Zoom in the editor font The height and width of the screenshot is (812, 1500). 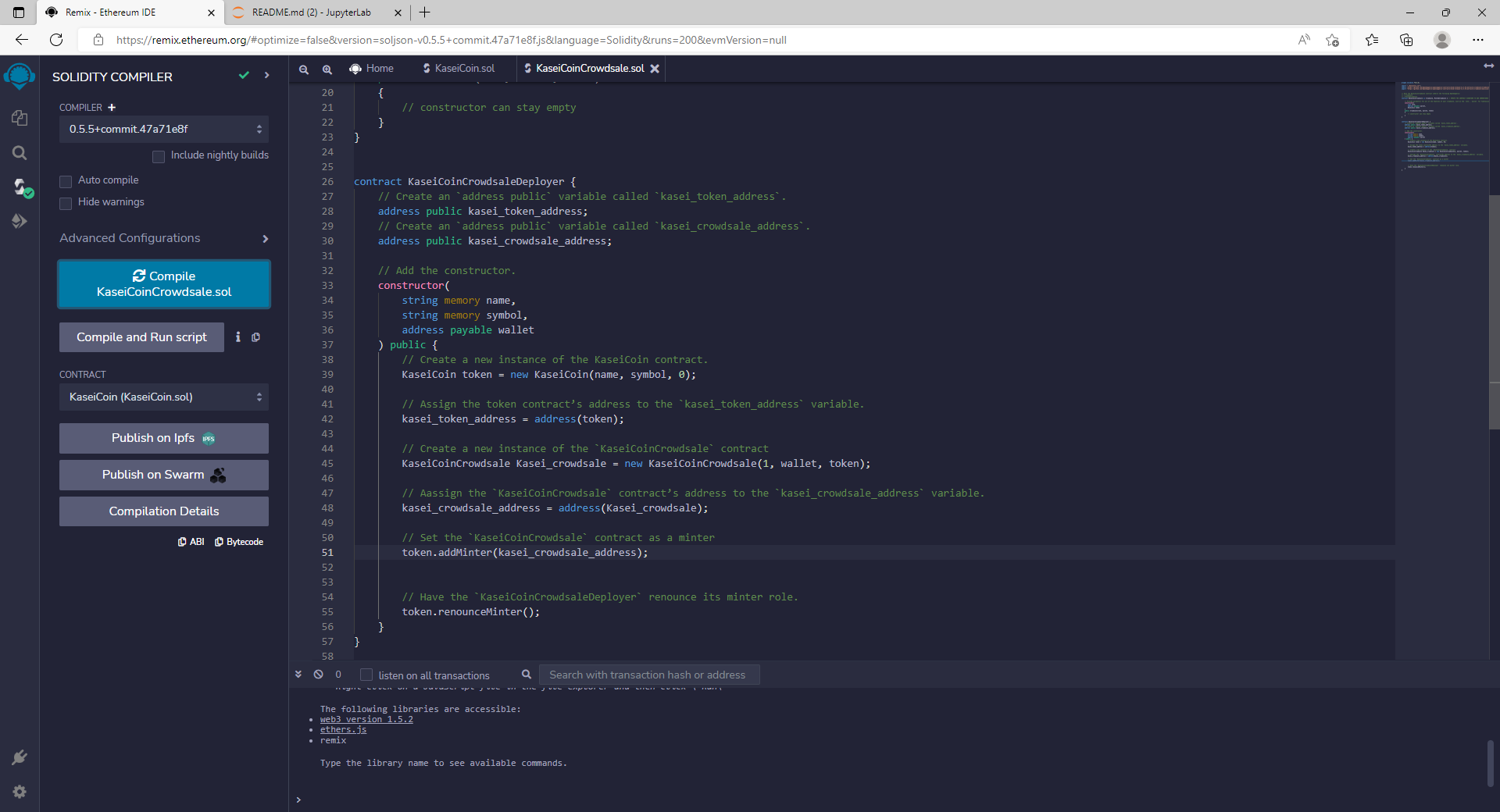(x=327, y=69)
